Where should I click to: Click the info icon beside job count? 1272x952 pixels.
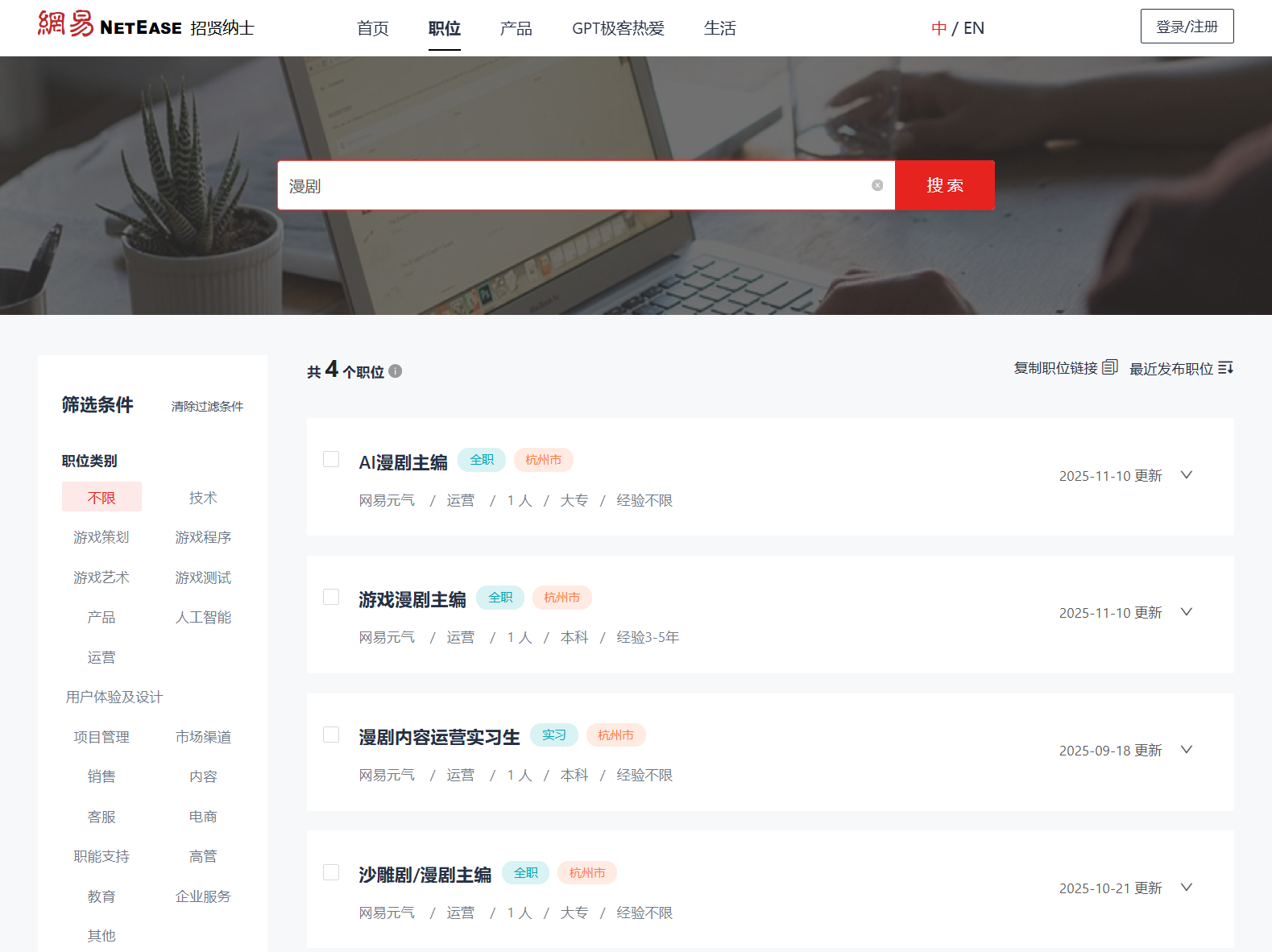click(x=395, y=371)
